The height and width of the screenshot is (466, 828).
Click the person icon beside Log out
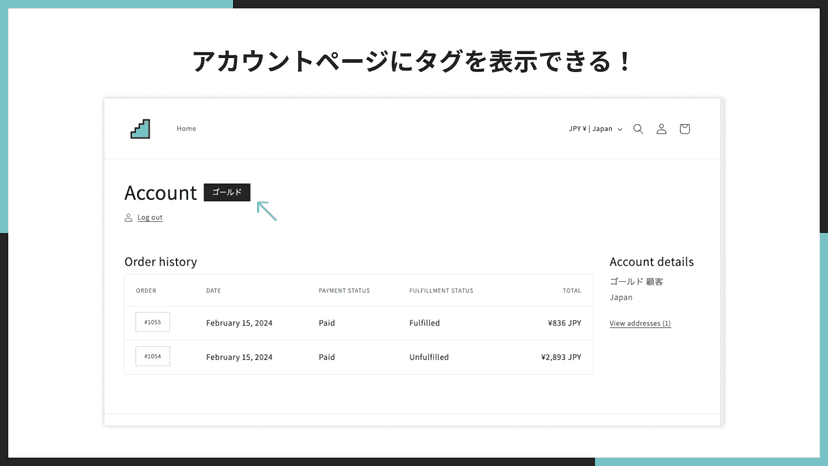[x=128, y=218]
